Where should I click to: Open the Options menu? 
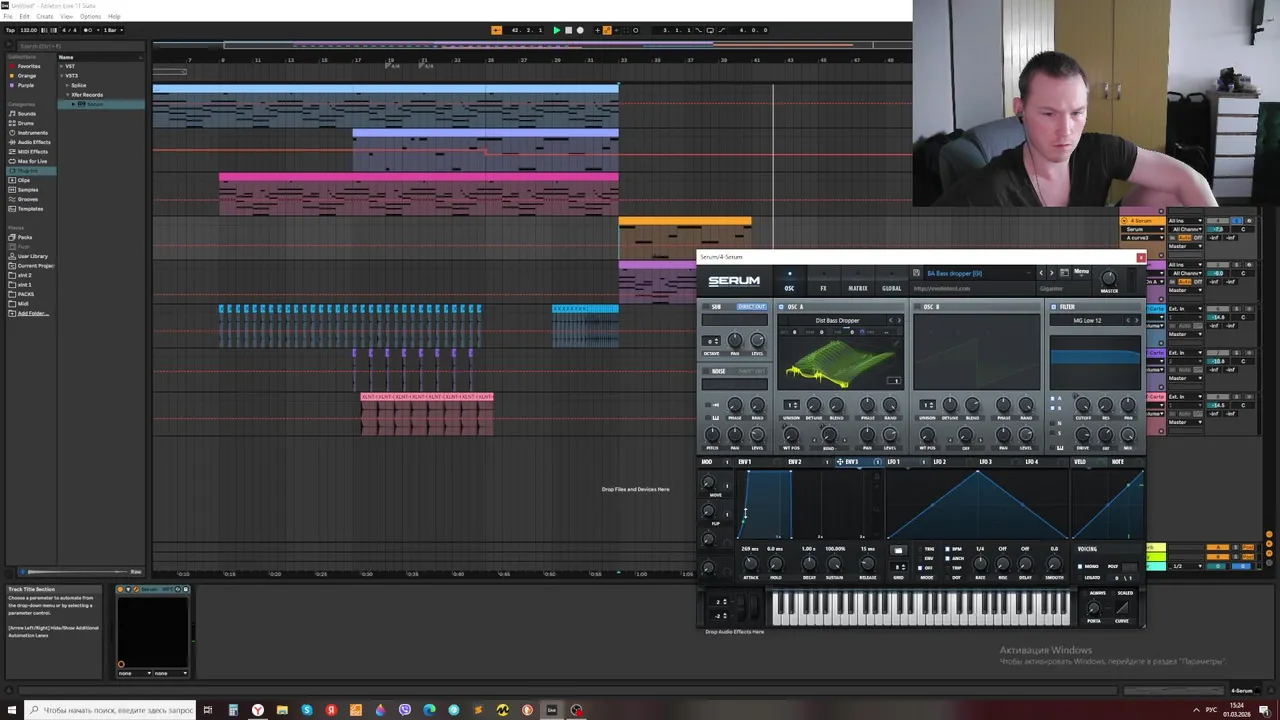click(x=90, y=17)
